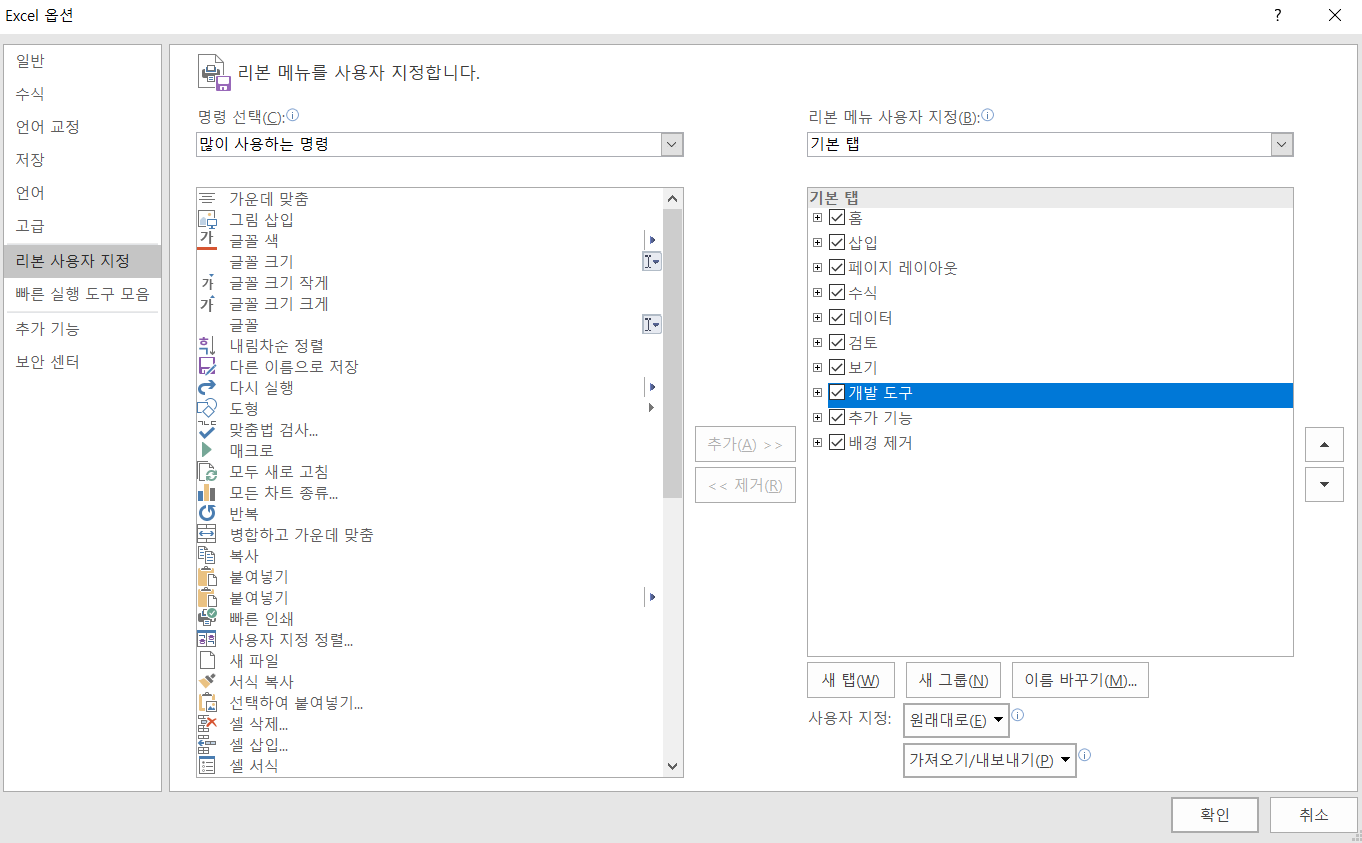The height and width of the screenshot is (843, 1362).
Task: Expand the 개발 도구 tree node
Action: pos(817,392)
